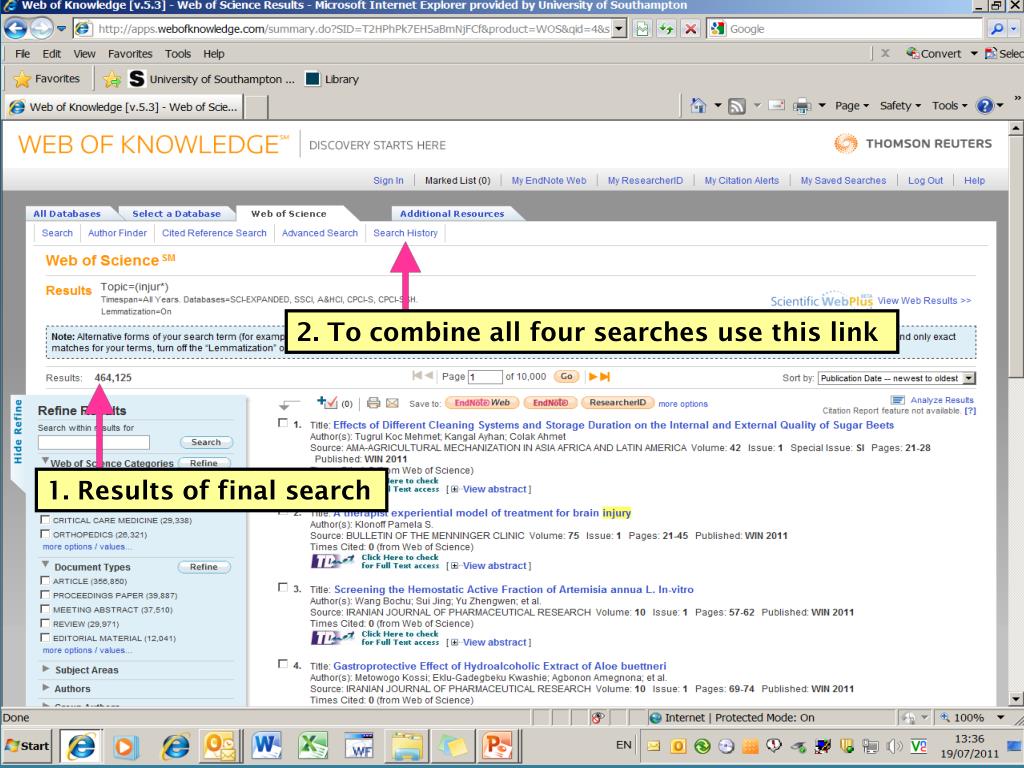Open the Safety menu dropdown
Viewport: 1024px width, 768px height.
tap(900, 106)
